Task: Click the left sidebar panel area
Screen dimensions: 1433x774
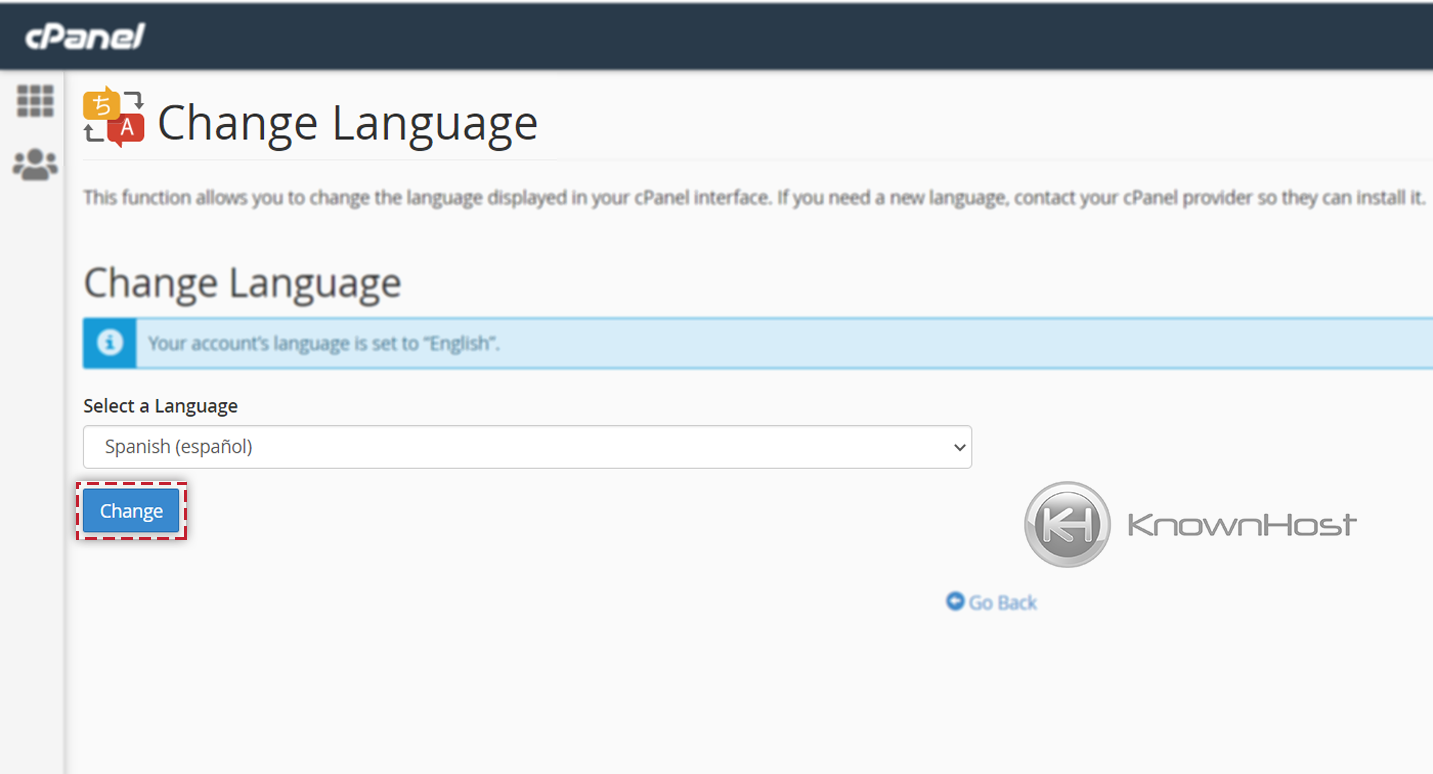Action: tap(35, 400)
